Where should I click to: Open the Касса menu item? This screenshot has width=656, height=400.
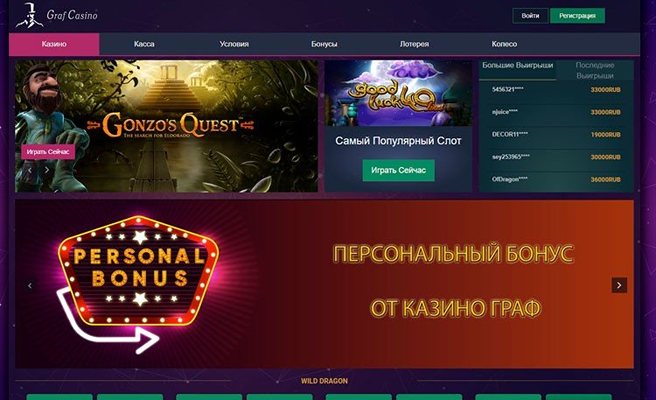click(144, 44)
